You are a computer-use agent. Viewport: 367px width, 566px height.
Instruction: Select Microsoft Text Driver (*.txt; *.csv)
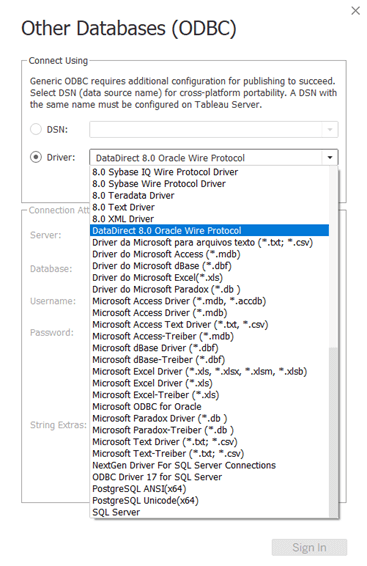(209, 442)
